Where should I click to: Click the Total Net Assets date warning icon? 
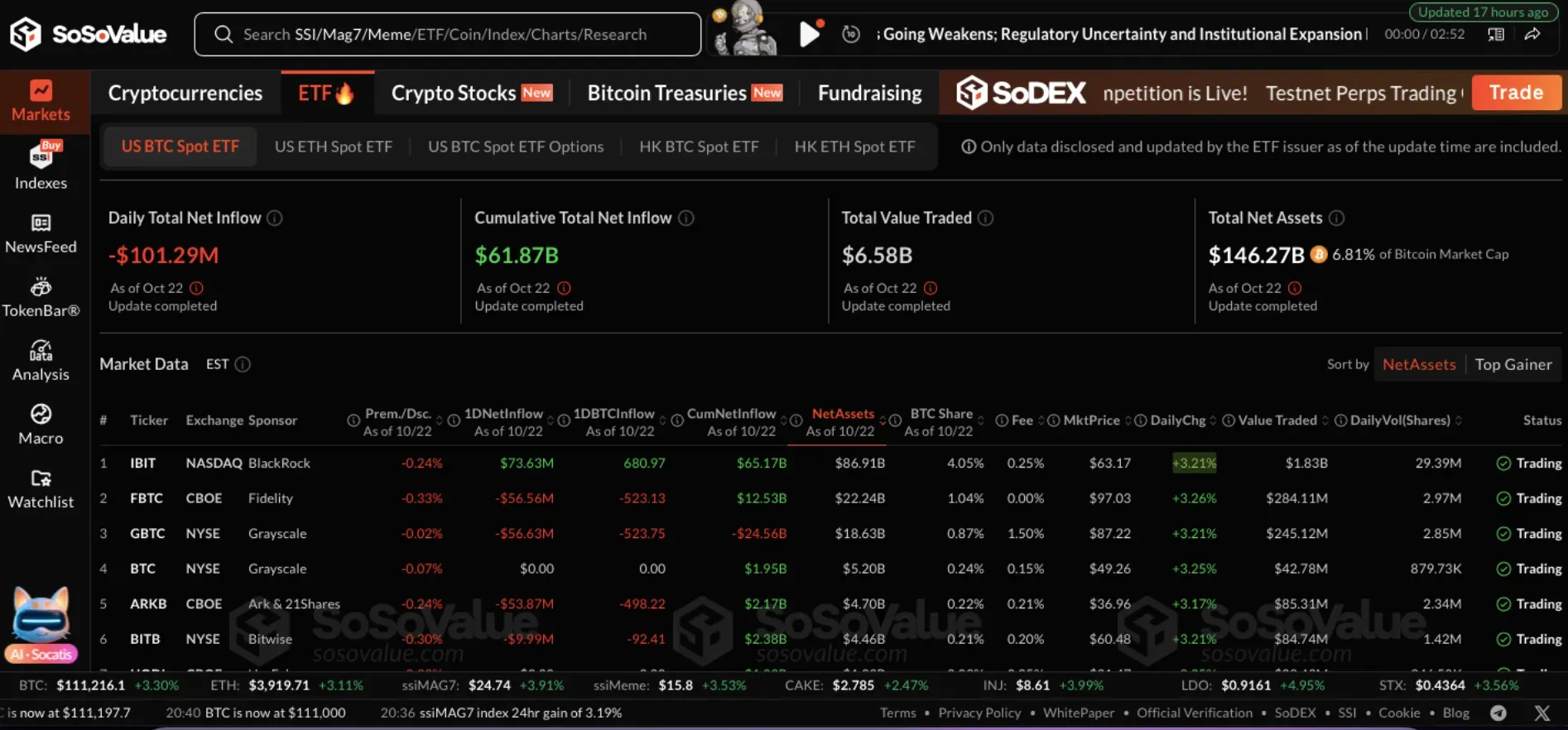click(1295, 288)
